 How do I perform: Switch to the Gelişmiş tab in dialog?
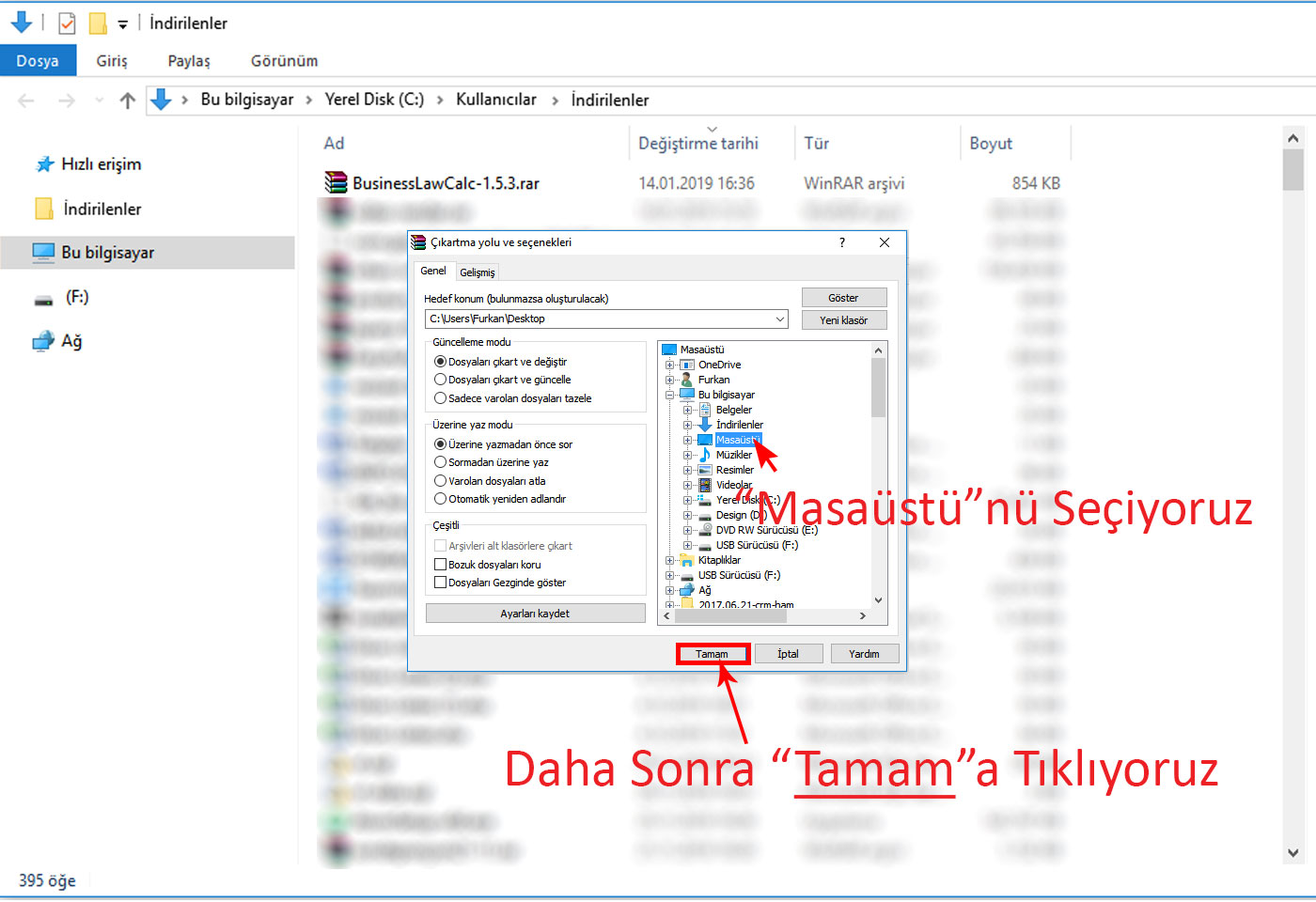click(x=478, y=272)
